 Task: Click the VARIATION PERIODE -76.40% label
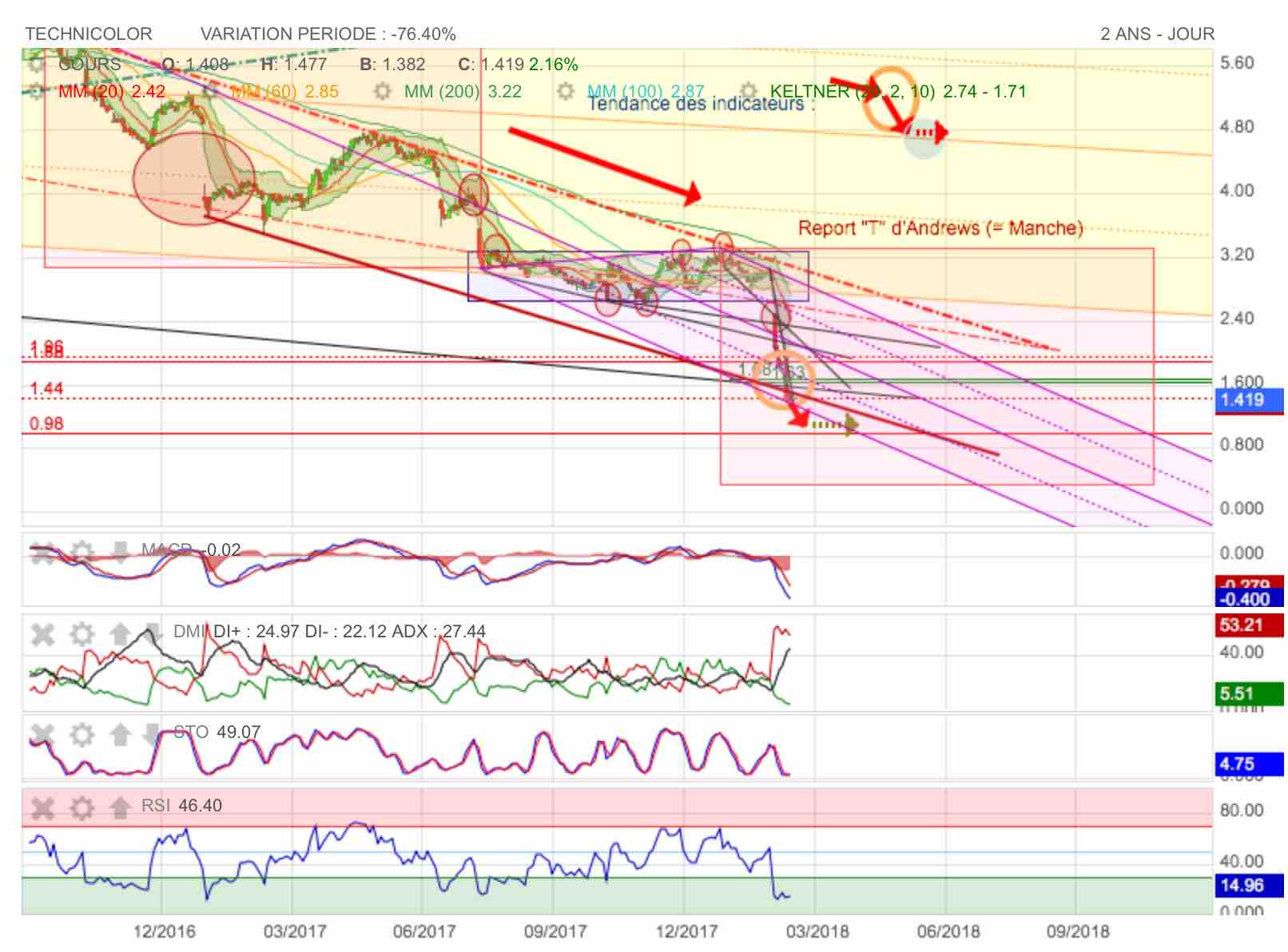[x=328, y=34]
